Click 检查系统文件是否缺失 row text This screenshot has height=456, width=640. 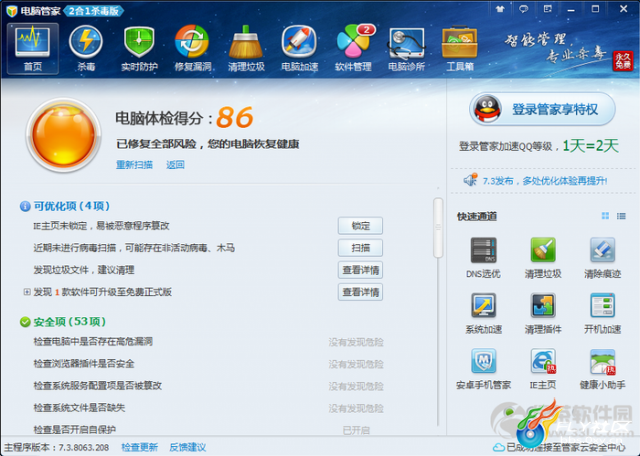pyautogui.click(x=79, y=408)
